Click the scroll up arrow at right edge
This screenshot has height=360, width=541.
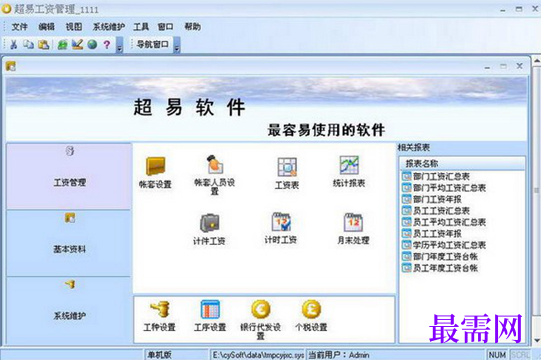click(537, 61)
